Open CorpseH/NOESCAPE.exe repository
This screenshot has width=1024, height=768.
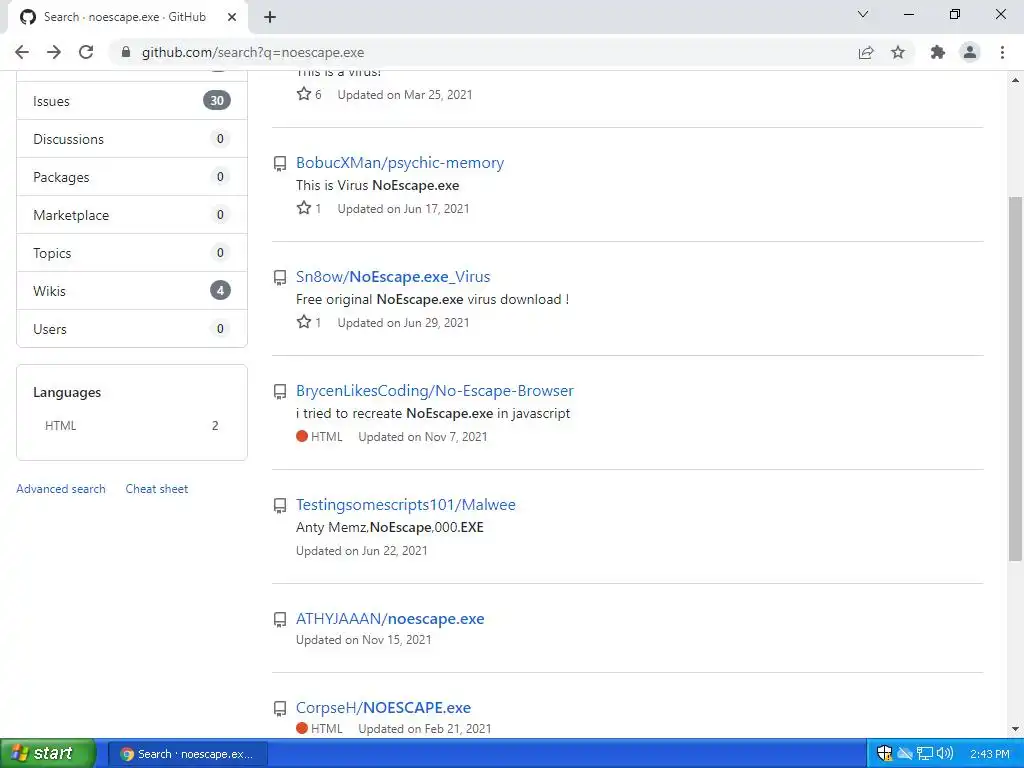tap(383, 707)
